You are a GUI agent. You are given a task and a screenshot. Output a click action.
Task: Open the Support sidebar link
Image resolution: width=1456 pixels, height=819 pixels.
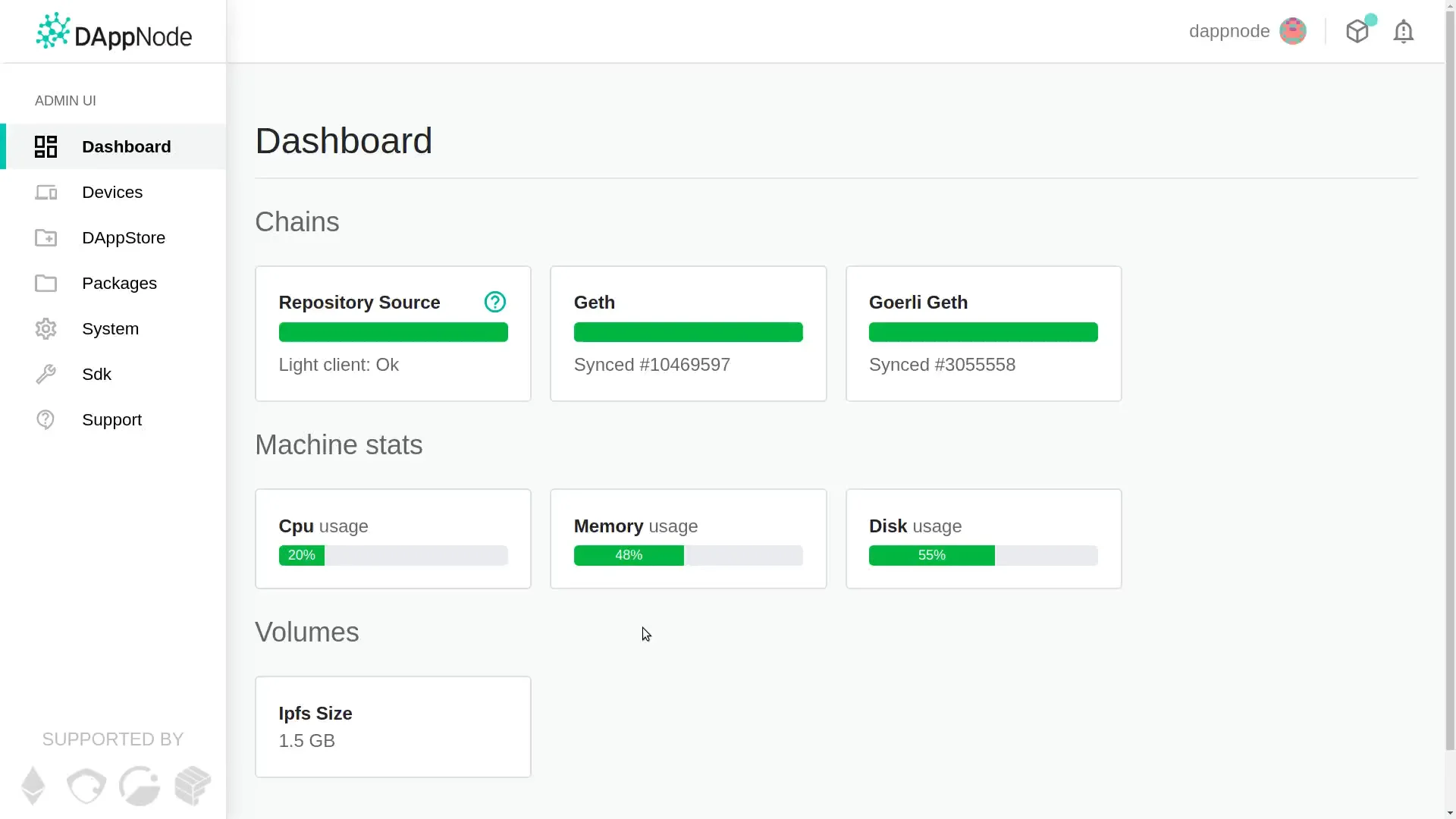[111, 419]
